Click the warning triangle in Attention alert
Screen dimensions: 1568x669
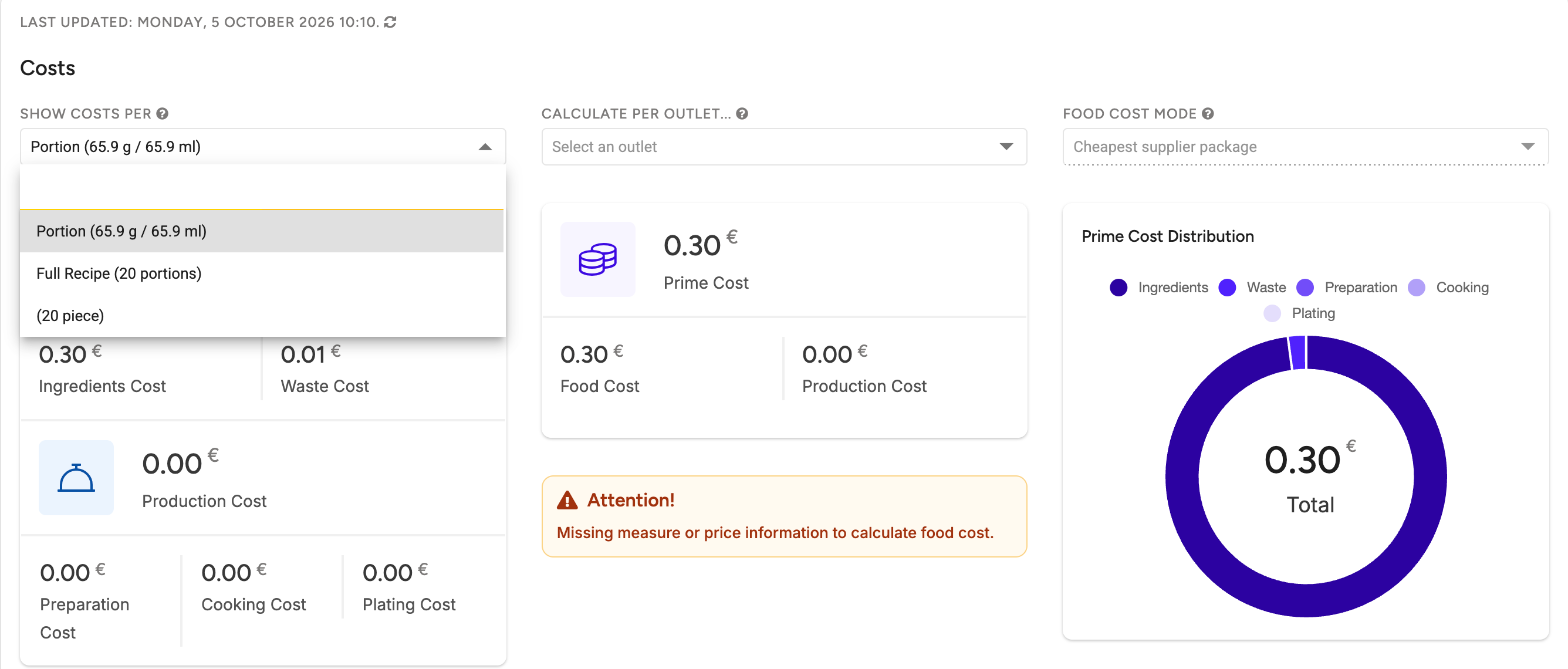[x=567, y=500]
